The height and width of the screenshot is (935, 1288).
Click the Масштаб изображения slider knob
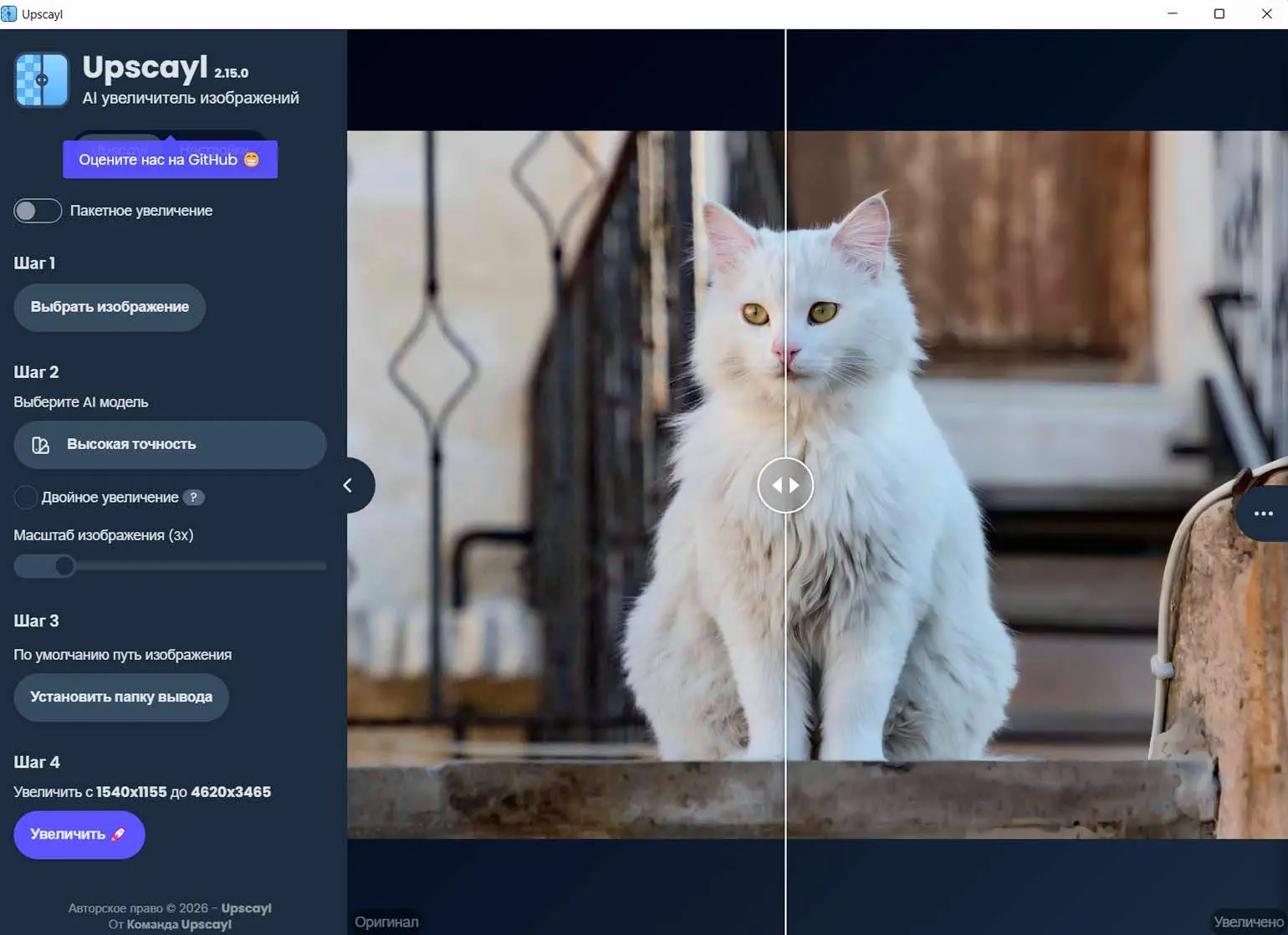coord(64,566)
